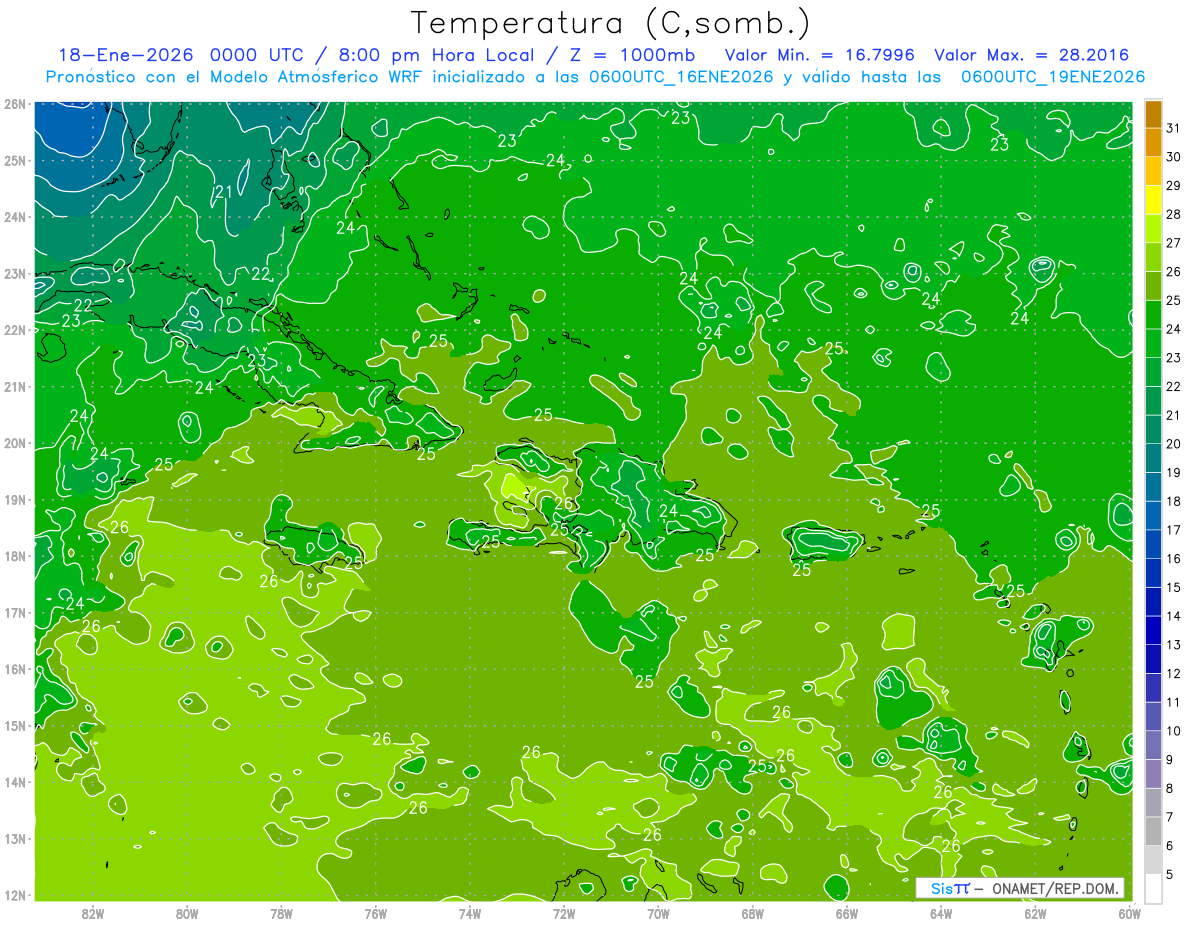Click the '68W' longitude axis label
Viewport: 1200px width, 927px height.
click(x=753, y=913)
